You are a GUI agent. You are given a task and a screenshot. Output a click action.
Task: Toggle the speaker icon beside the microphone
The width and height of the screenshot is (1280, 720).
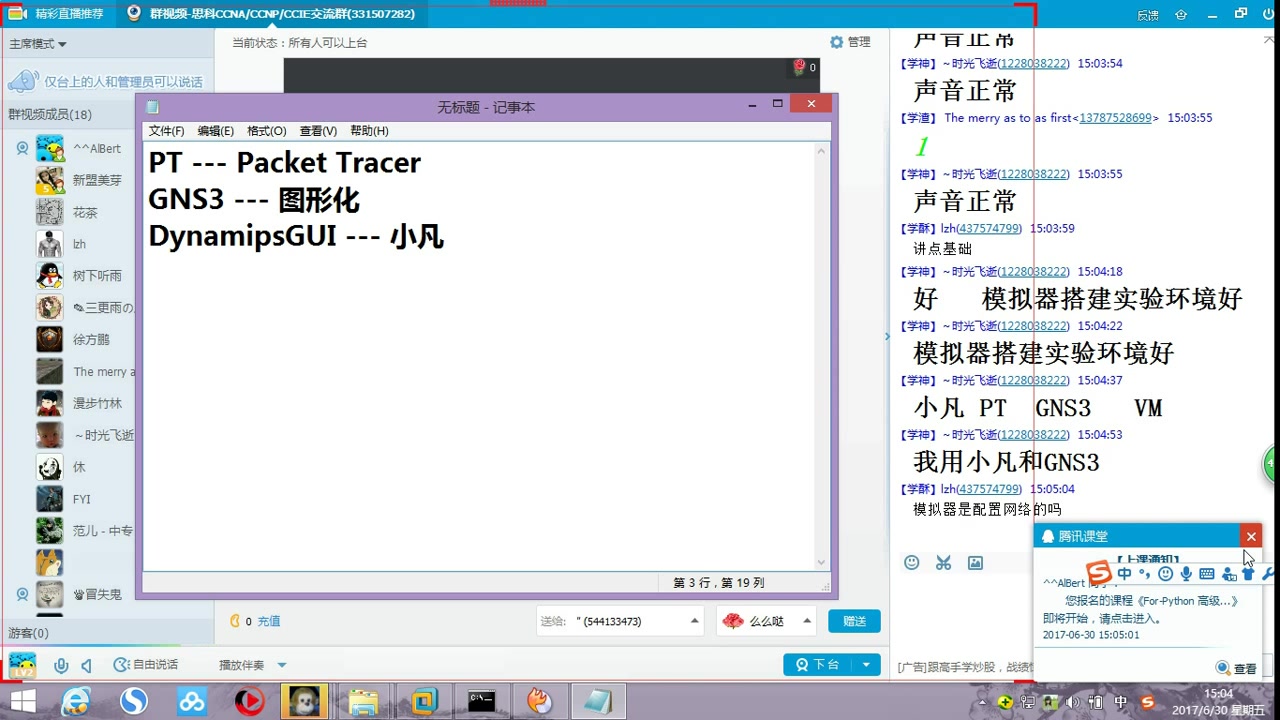(86, 665)
